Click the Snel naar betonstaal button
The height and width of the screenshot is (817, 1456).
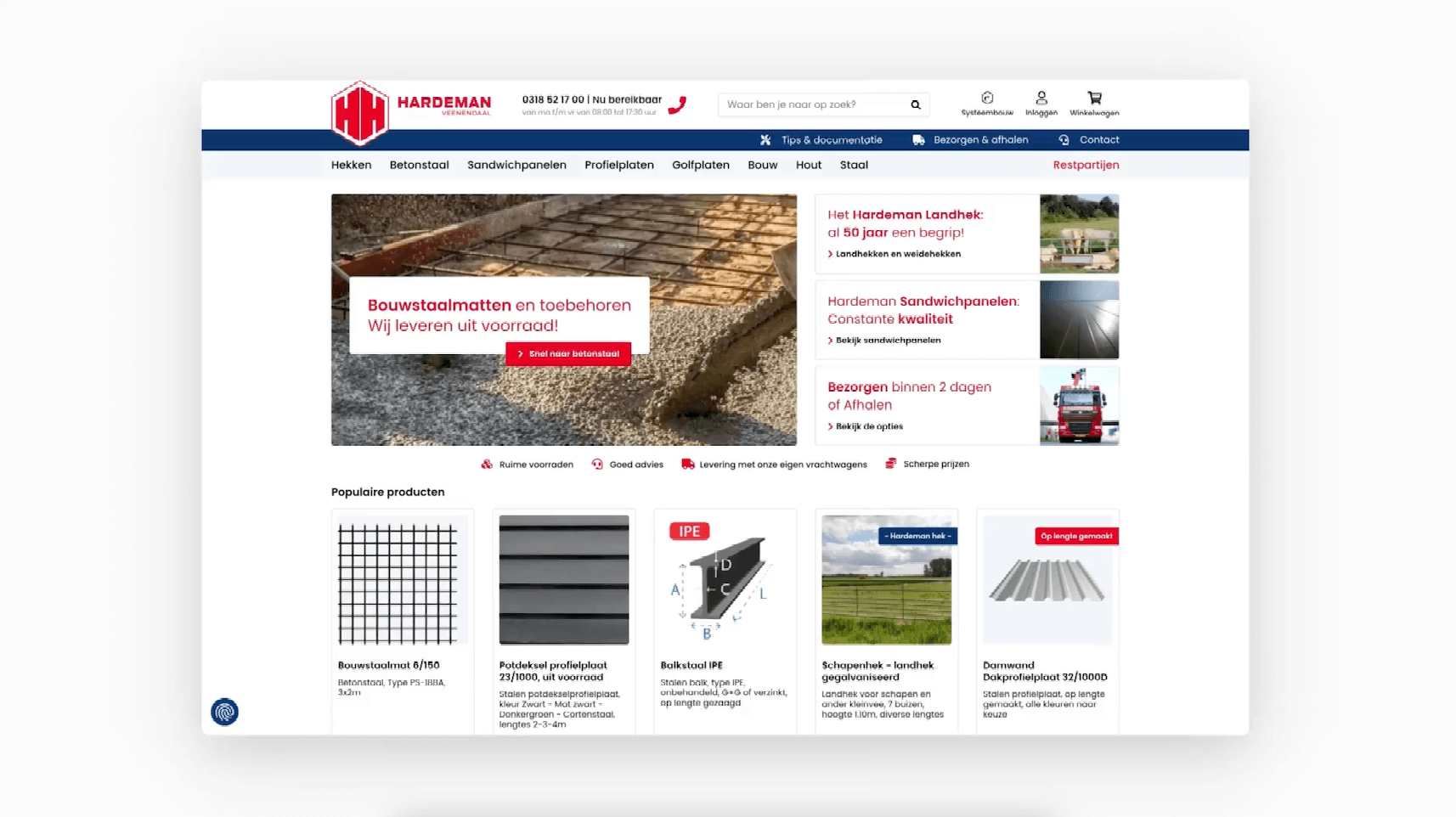568,354
